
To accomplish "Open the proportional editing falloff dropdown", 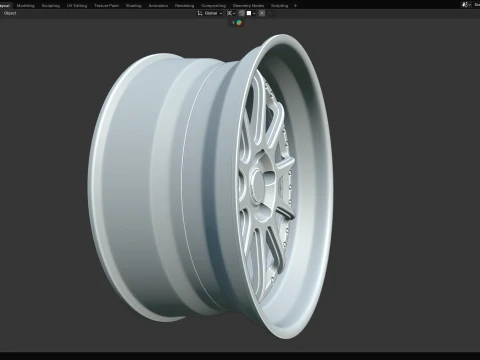I will [x=271, y=13].
